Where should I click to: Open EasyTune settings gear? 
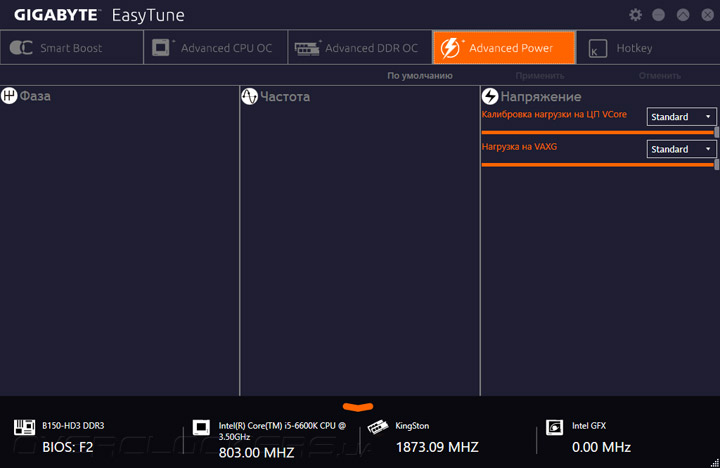coord(636,15)
